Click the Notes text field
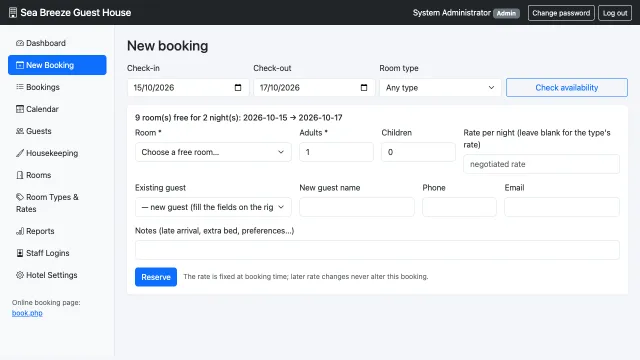The image size is (640, 360). click(x=377, y=250)
